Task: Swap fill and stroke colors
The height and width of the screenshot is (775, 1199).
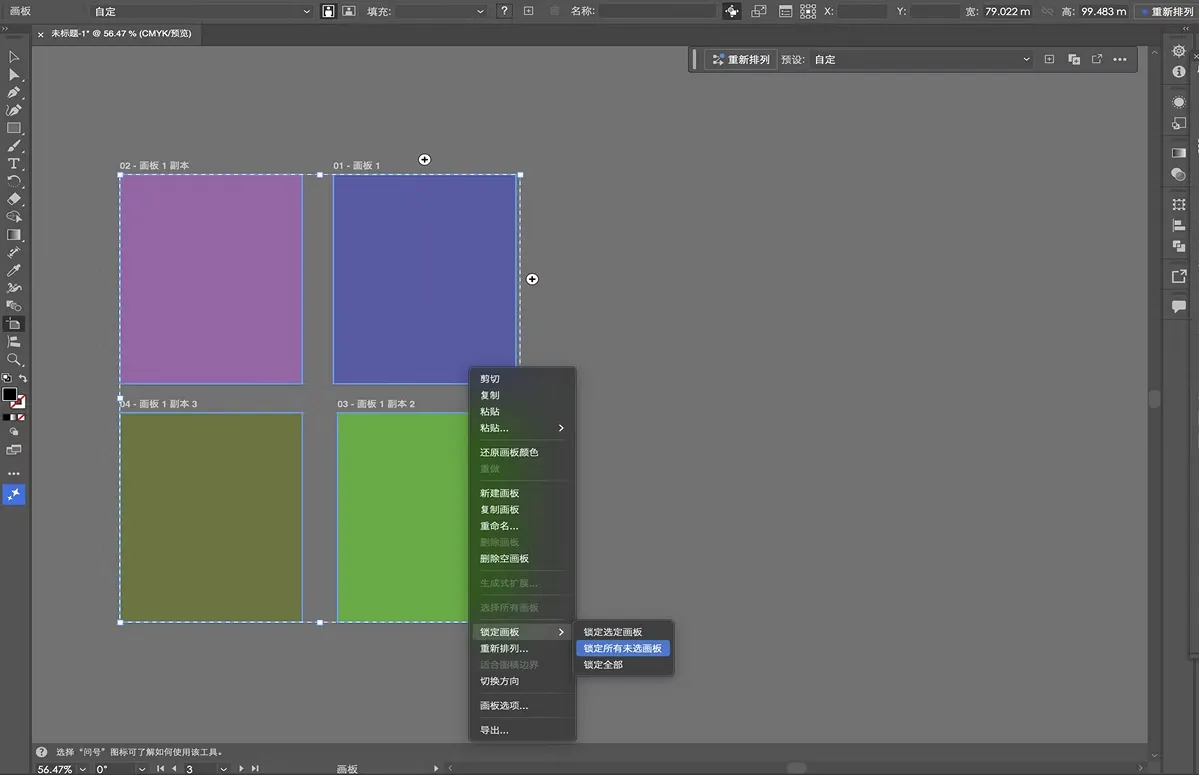Action: coord(23,379)
